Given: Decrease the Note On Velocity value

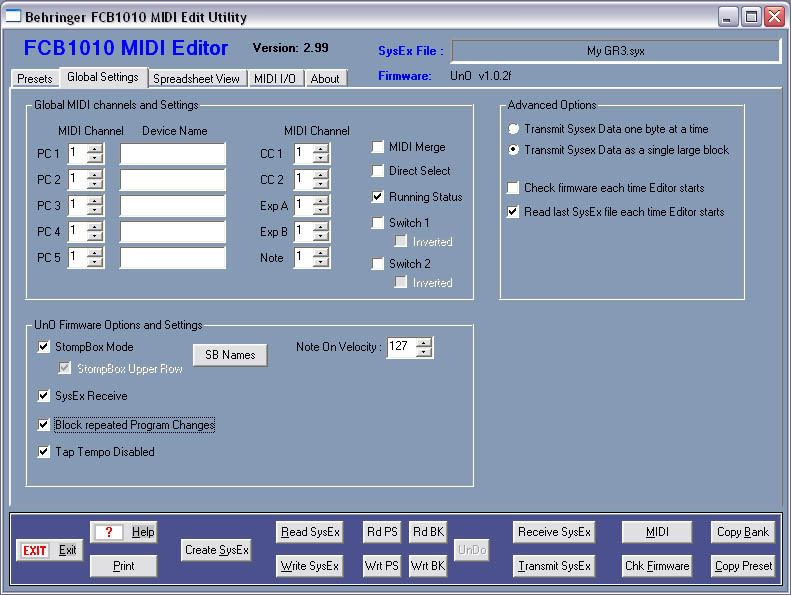Looking at the screenshot, I should [x=424, y=352].
